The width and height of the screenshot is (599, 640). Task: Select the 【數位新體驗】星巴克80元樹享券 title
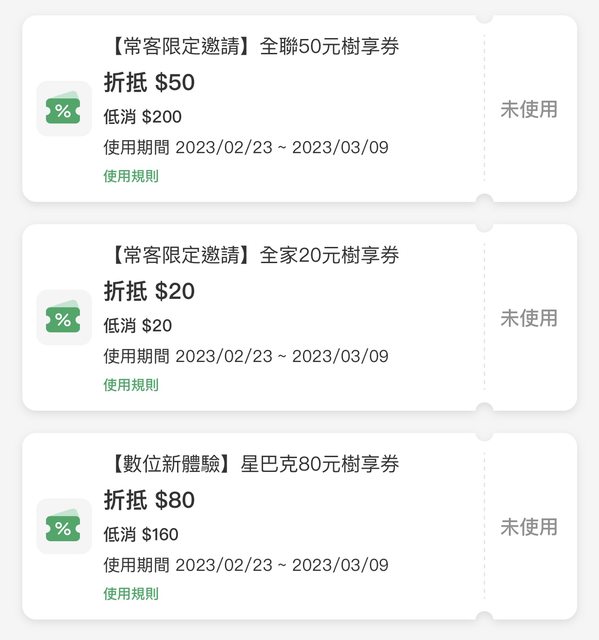[253, 464]
